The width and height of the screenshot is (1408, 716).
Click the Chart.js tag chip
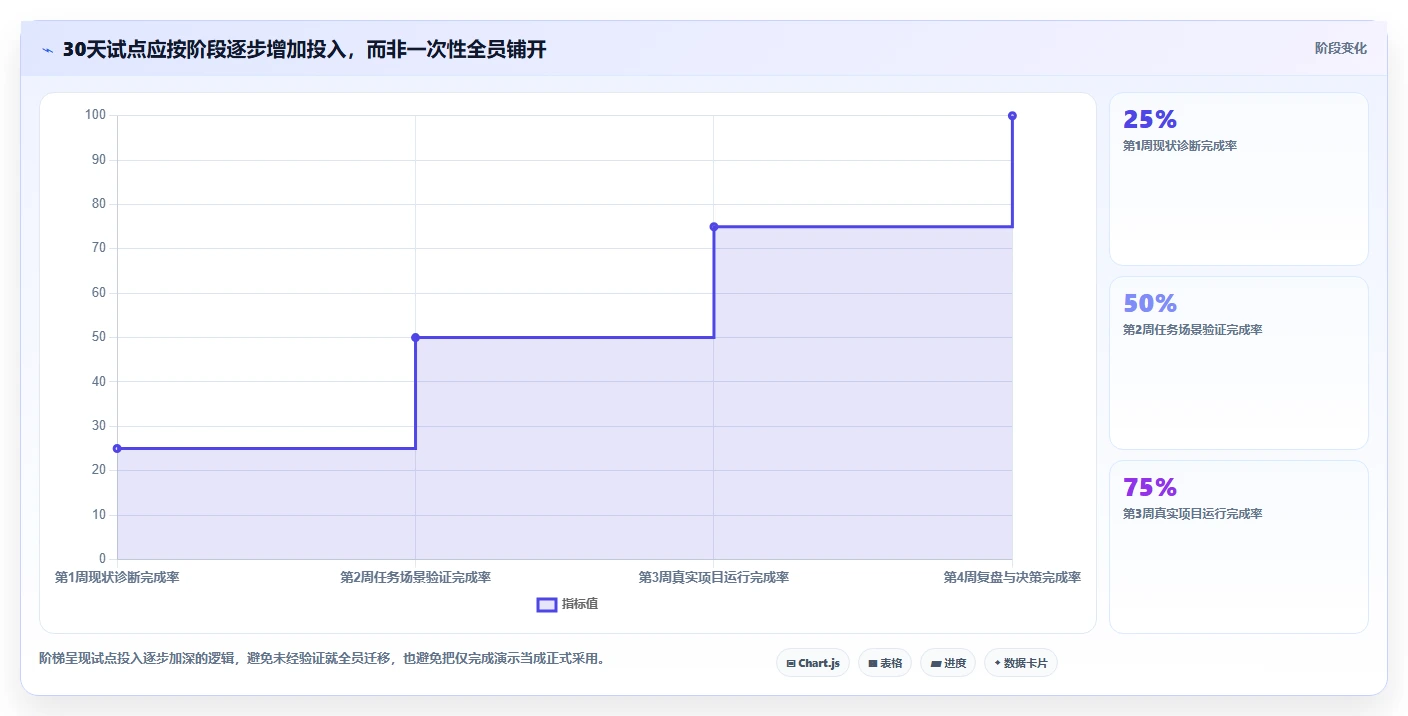(812, 663)
